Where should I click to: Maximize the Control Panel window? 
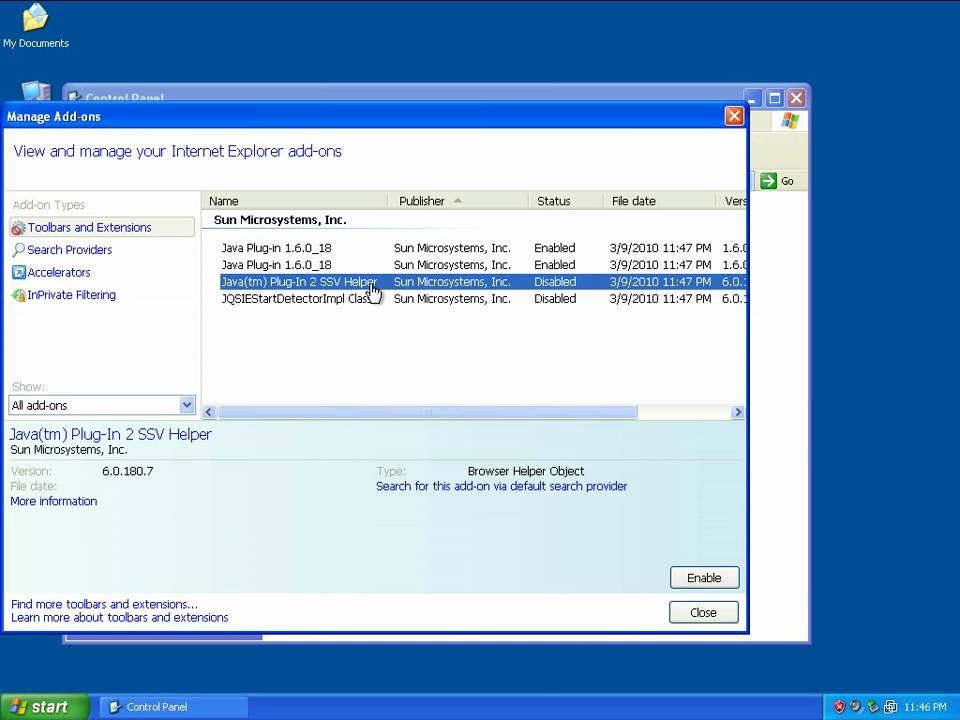click(775, 98)
